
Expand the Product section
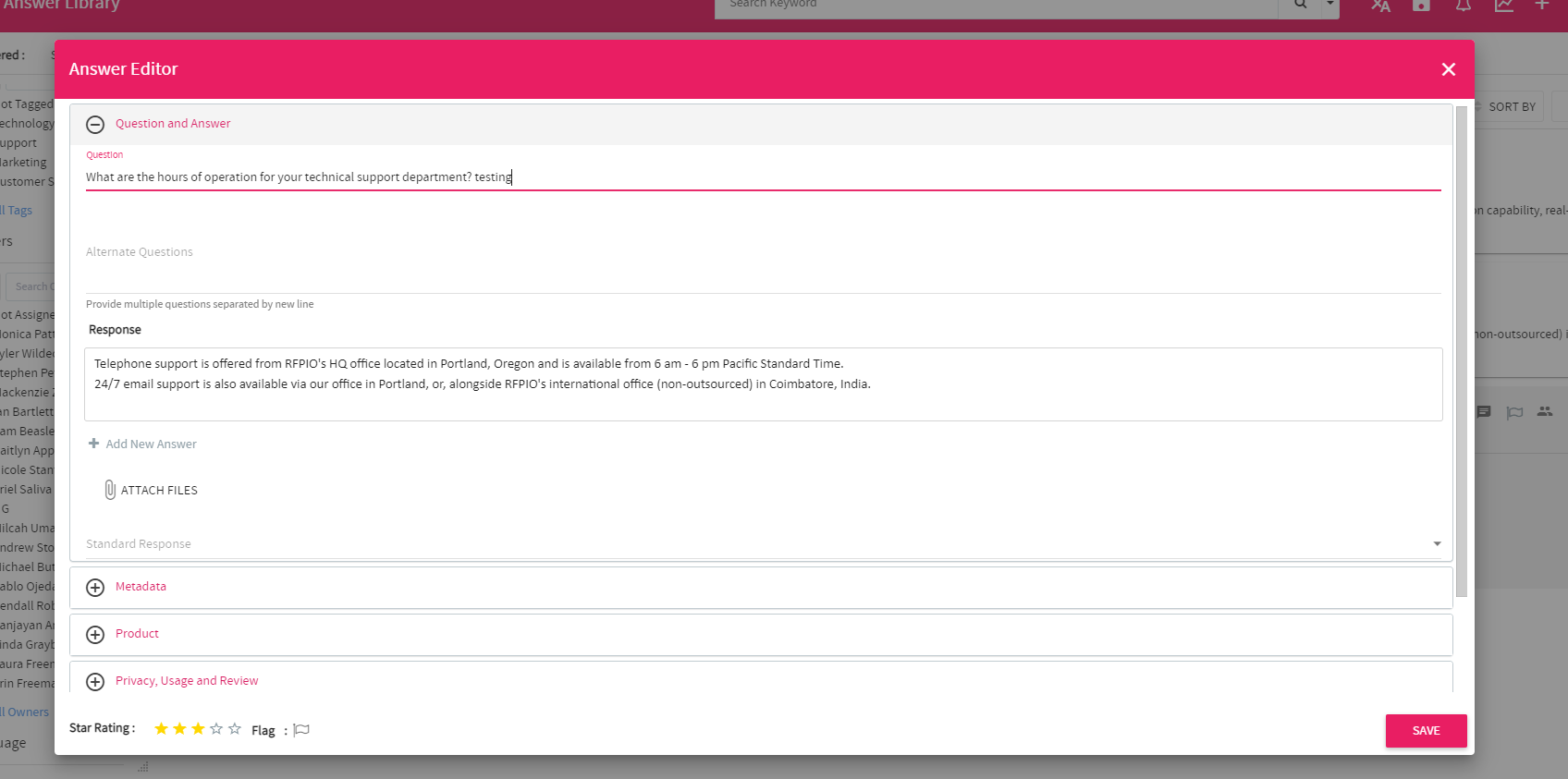(95, 635)
